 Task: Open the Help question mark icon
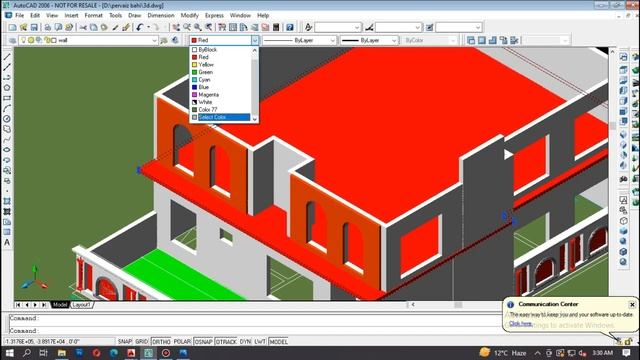click(289, 27)
